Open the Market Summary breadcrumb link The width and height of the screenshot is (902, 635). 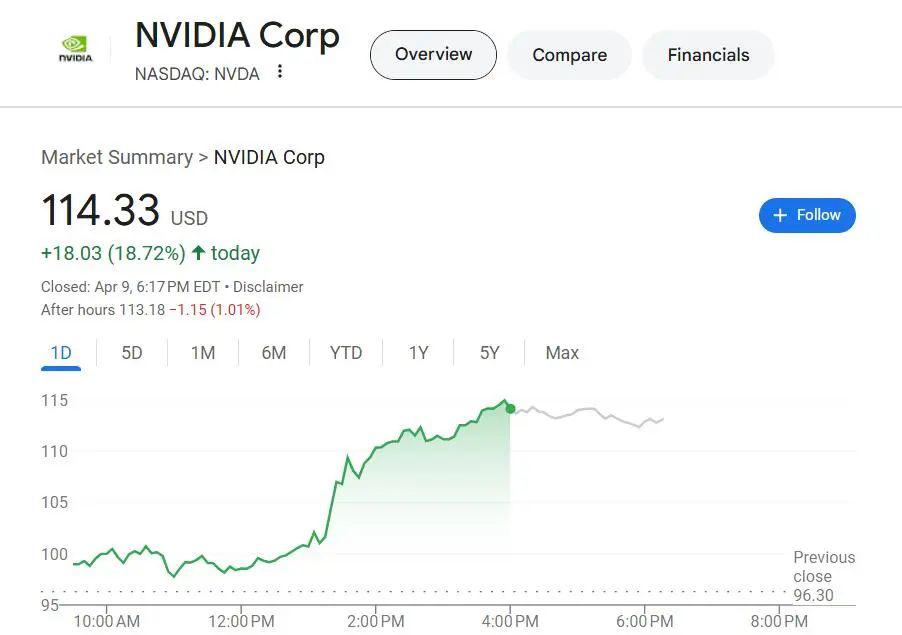pyautogui.click(x=117, y=157)
